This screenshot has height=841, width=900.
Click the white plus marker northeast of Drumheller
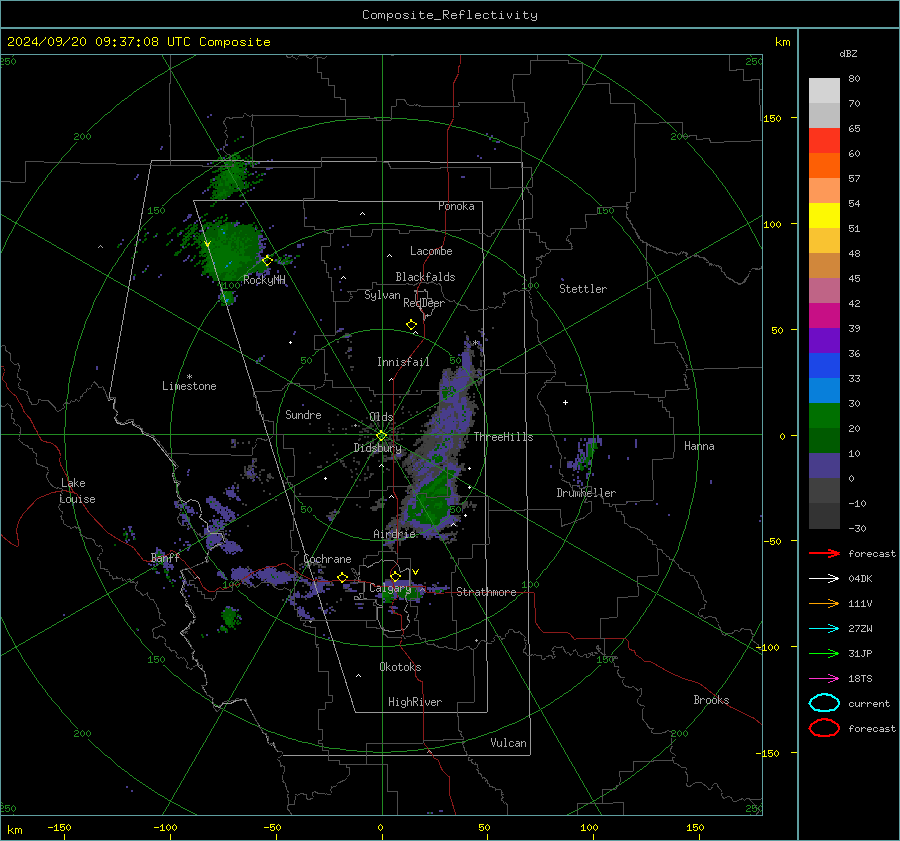click(565, 402)
